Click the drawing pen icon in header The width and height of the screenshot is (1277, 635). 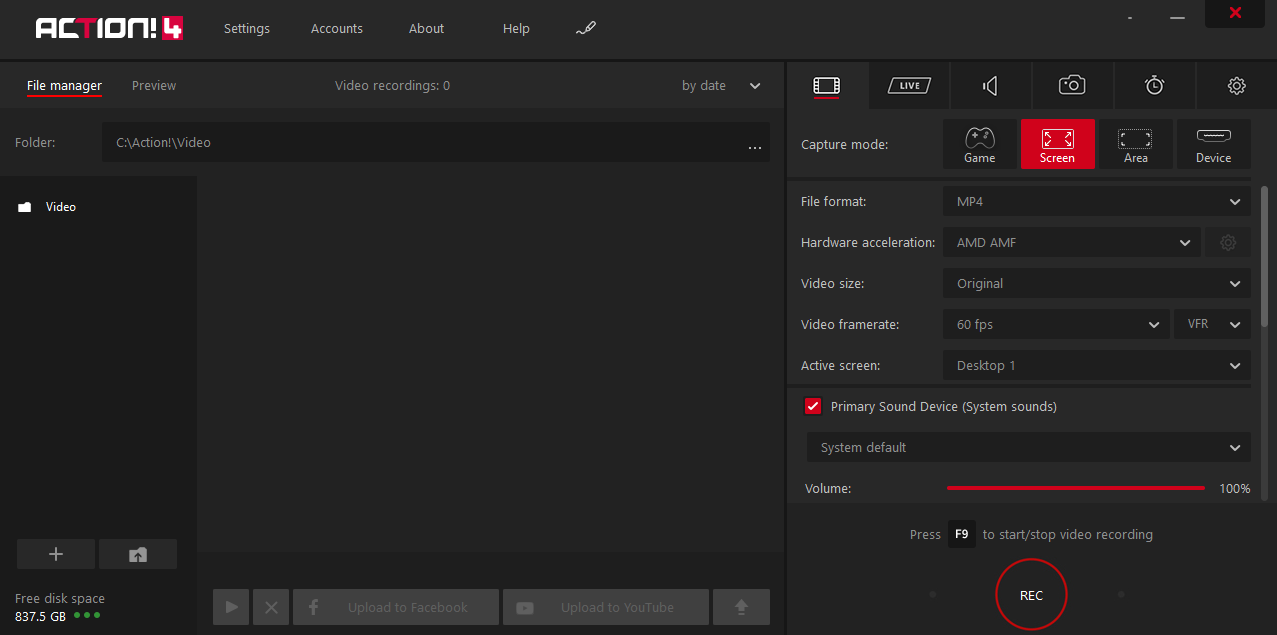[586, 28]
